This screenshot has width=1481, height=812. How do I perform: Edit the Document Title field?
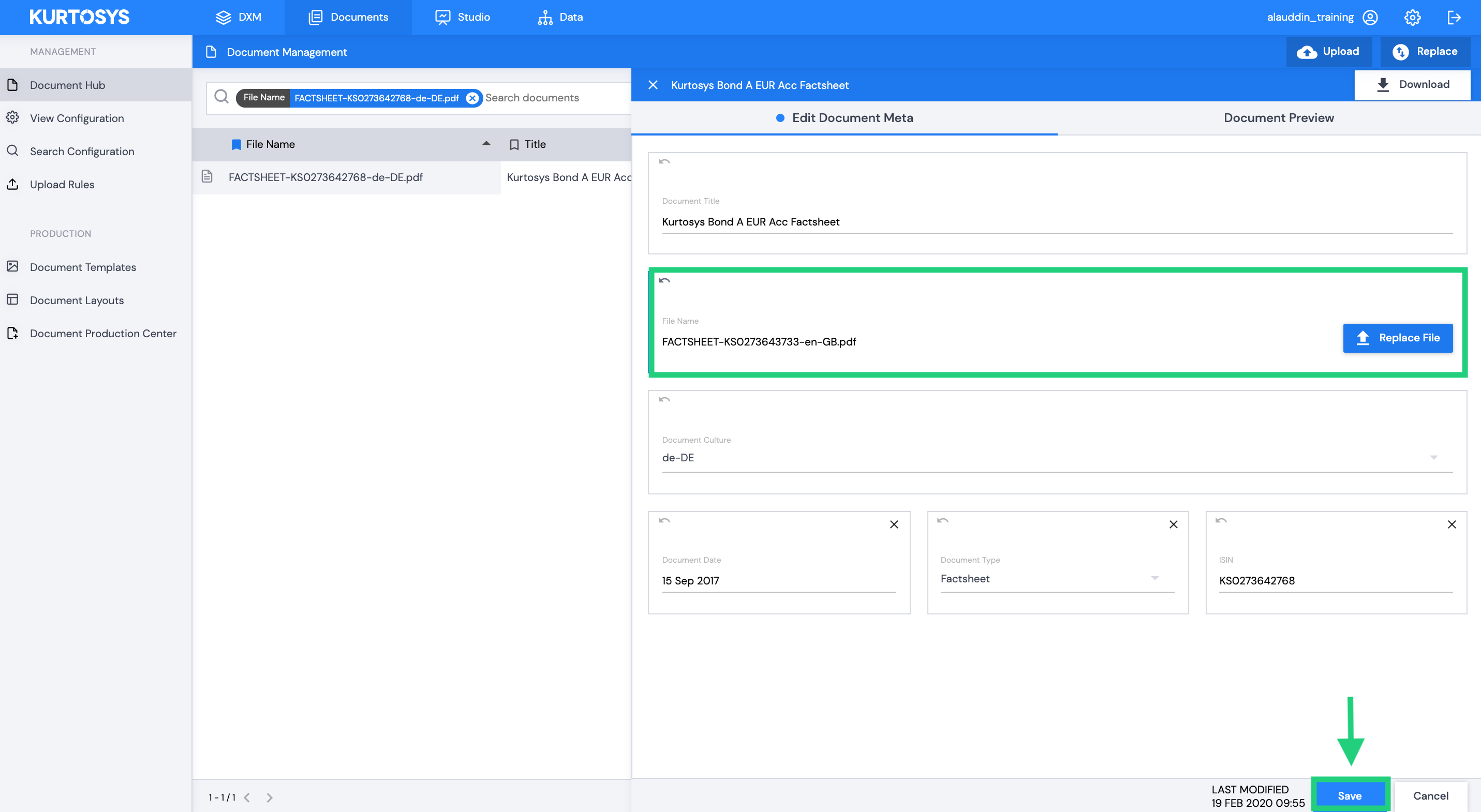click(1057, 222)
